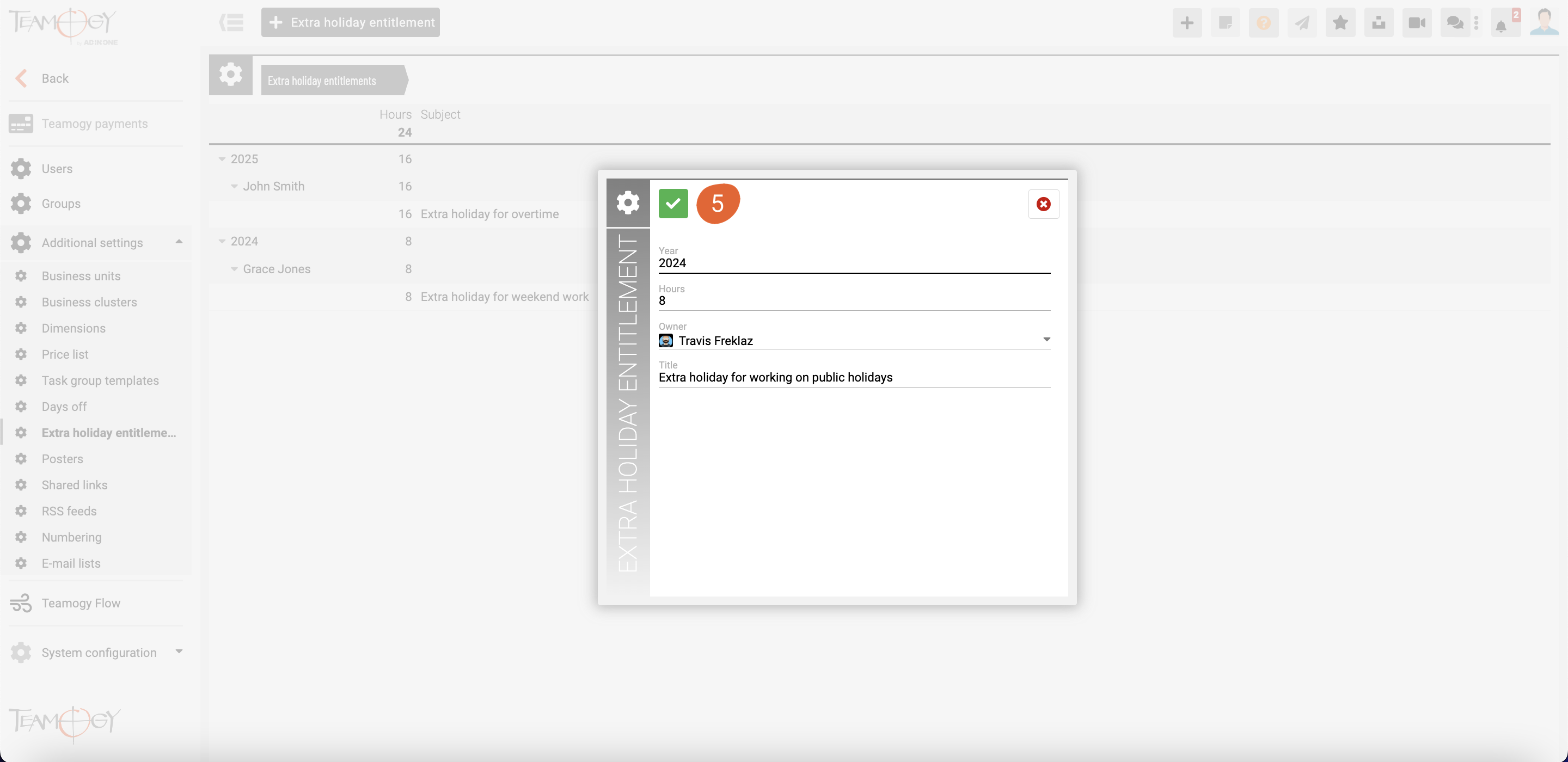Open Teamogy payments

pos(94,124)
